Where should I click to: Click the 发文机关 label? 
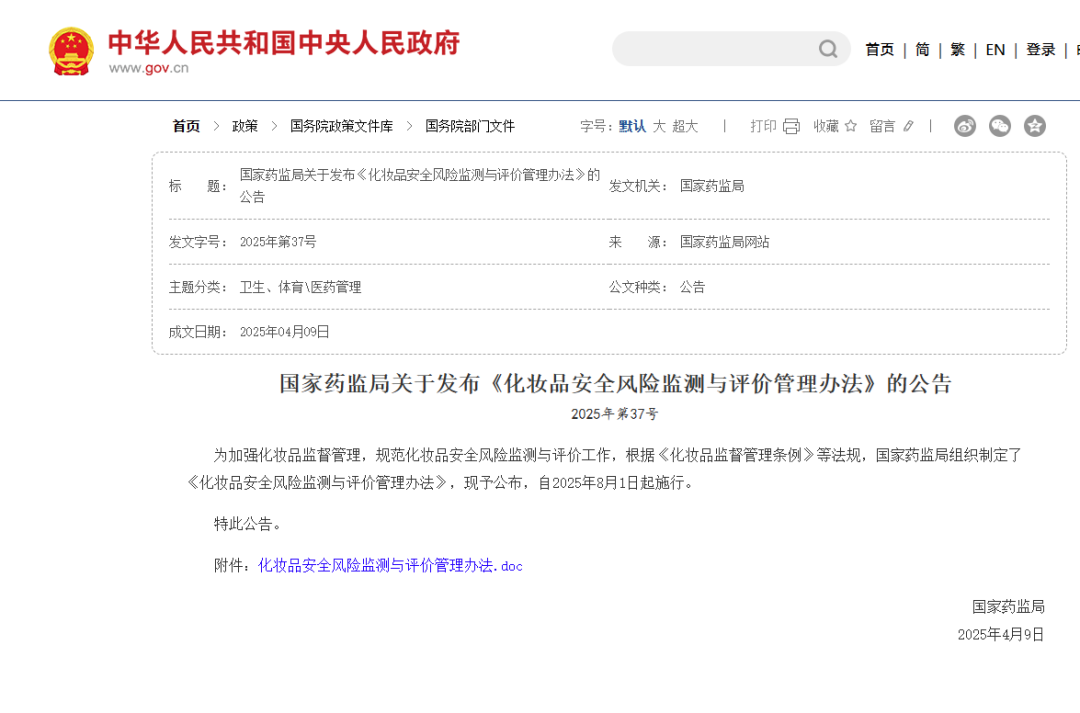pos(638,186)
